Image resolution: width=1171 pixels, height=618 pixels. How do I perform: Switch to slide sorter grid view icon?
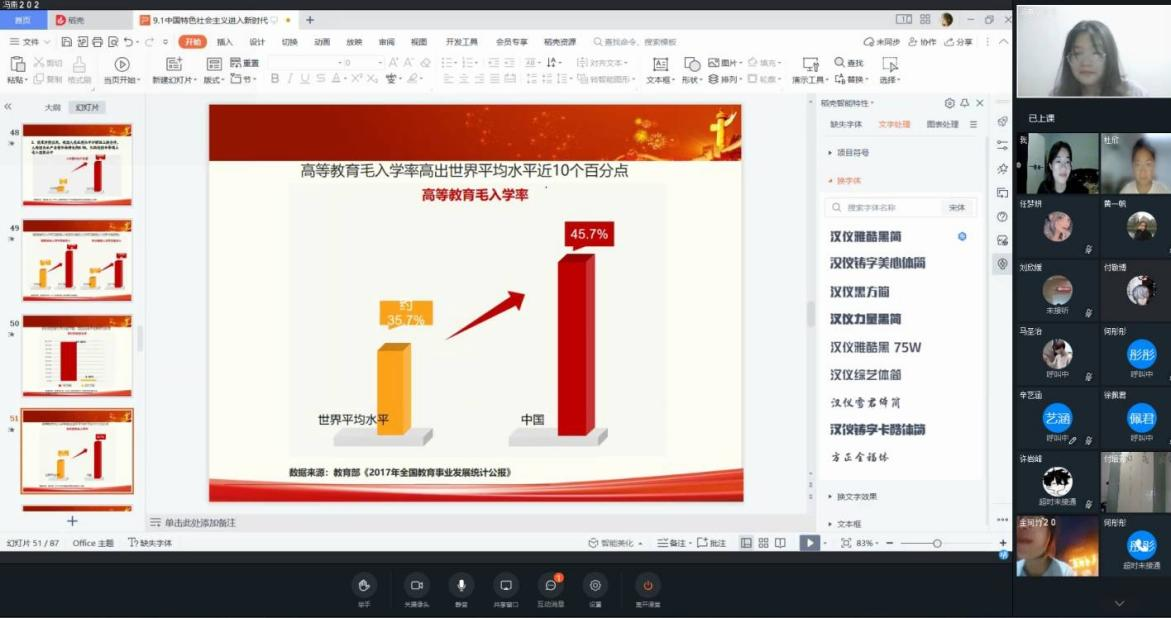(x=764, y=543)
